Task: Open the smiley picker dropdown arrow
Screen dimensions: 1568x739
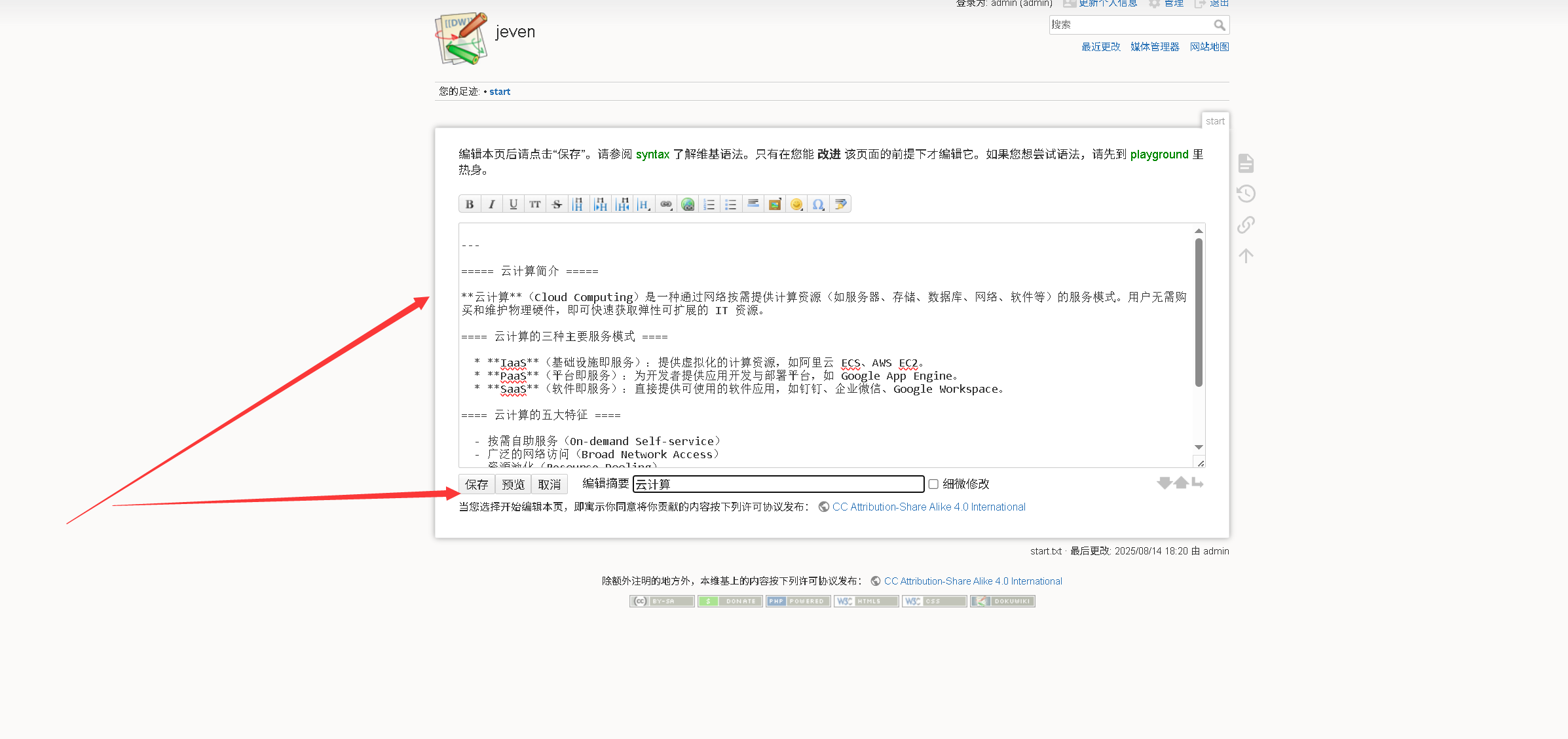Action: click(x=800, y=209)
